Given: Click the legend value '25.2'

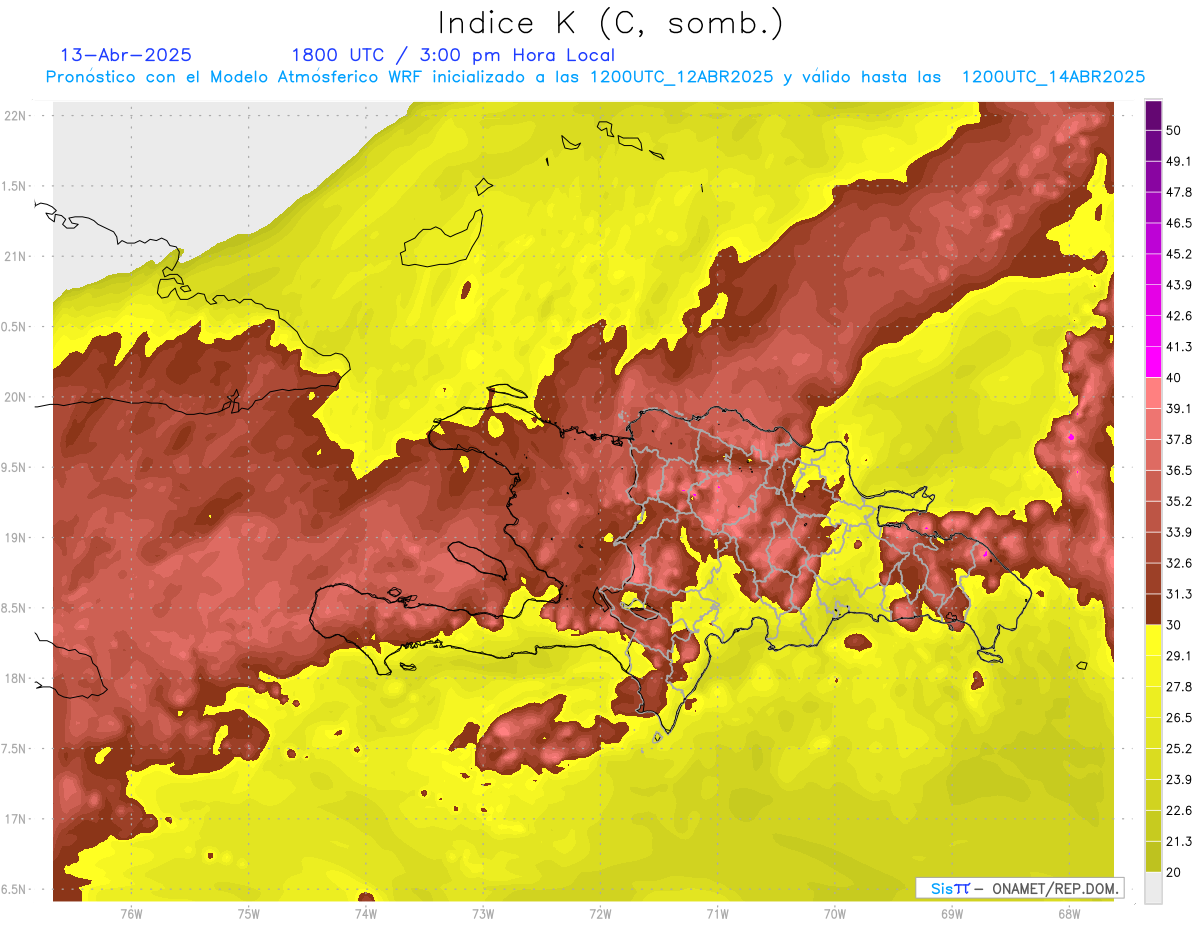Looking at the screenshot, I should 1179,749.
